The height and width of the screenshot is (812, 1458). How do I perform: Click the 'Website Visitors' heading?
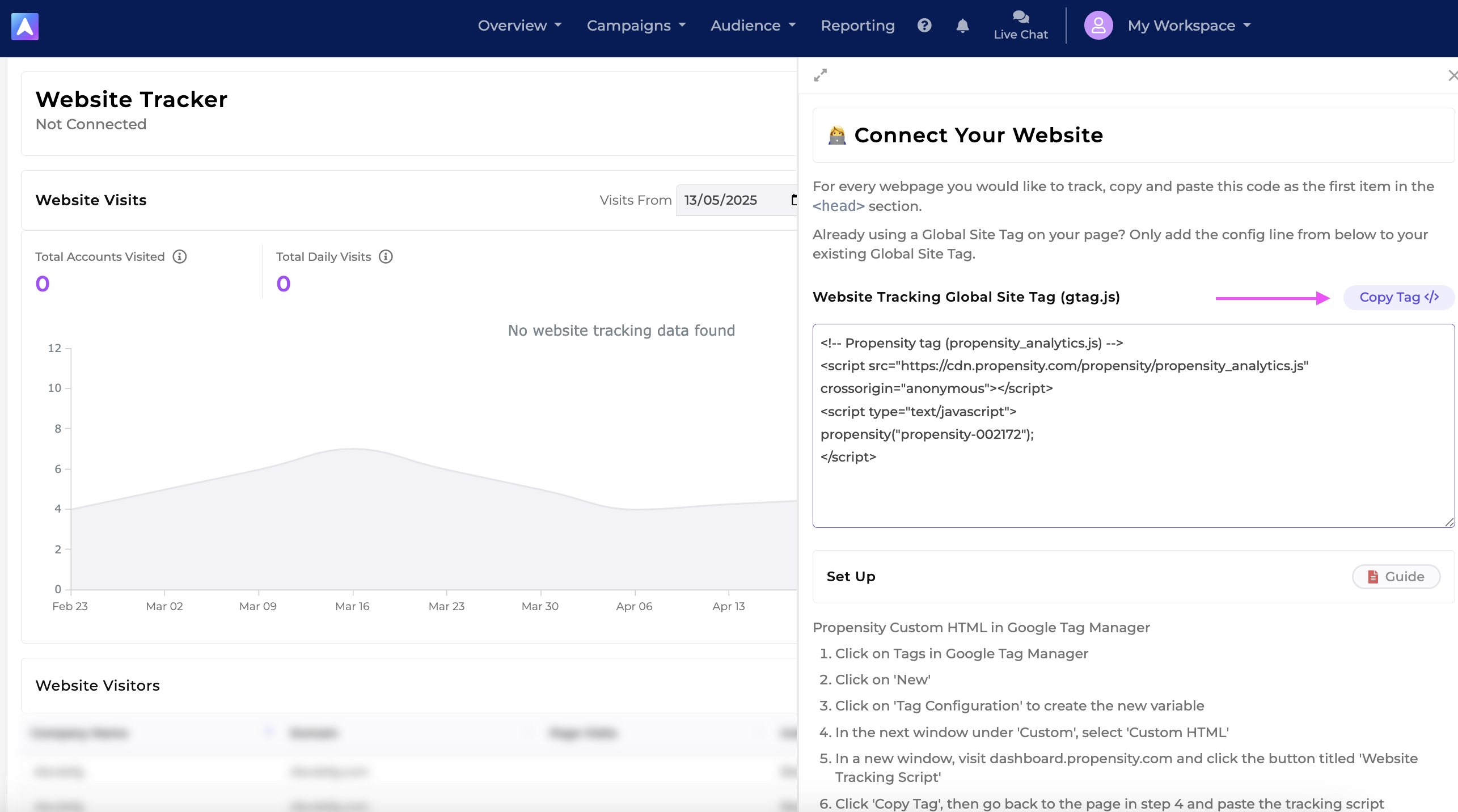[98, 686]
